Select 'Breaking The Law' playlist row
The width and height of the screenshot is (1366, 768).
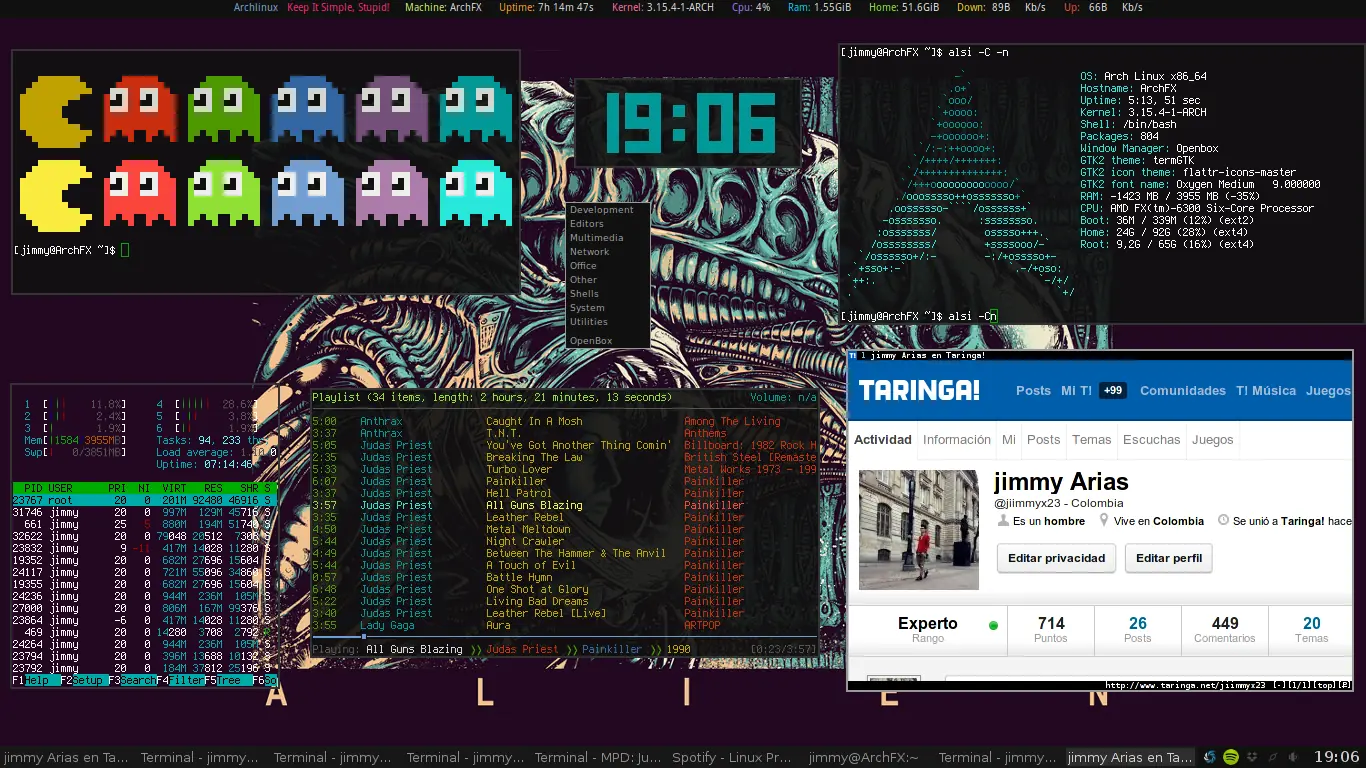point(564,457)
